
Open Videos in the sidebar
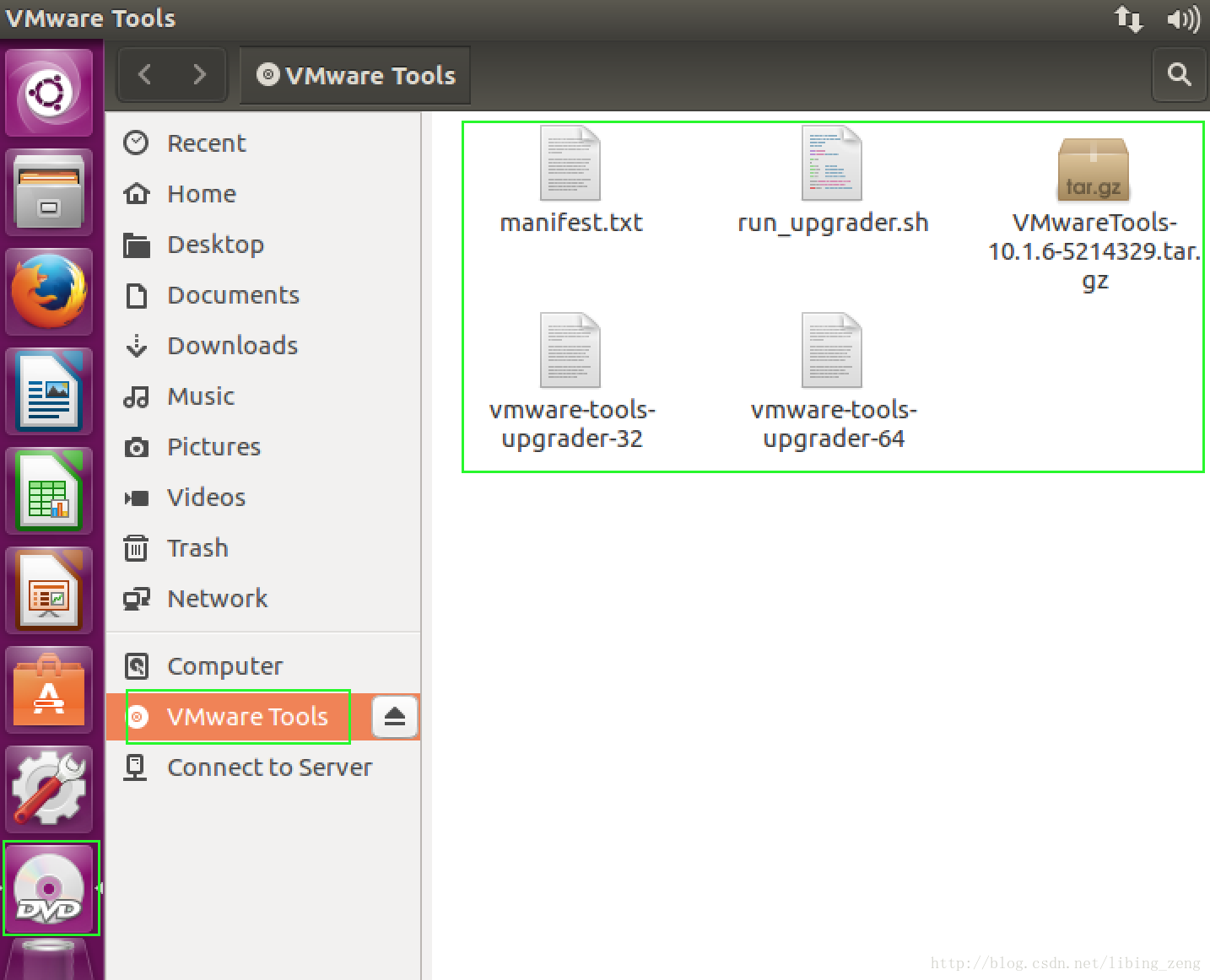[263, 498]
